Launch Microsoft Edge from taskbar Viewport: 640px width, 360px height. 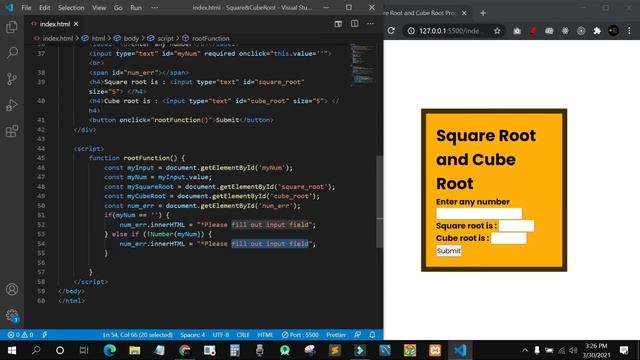109,350
